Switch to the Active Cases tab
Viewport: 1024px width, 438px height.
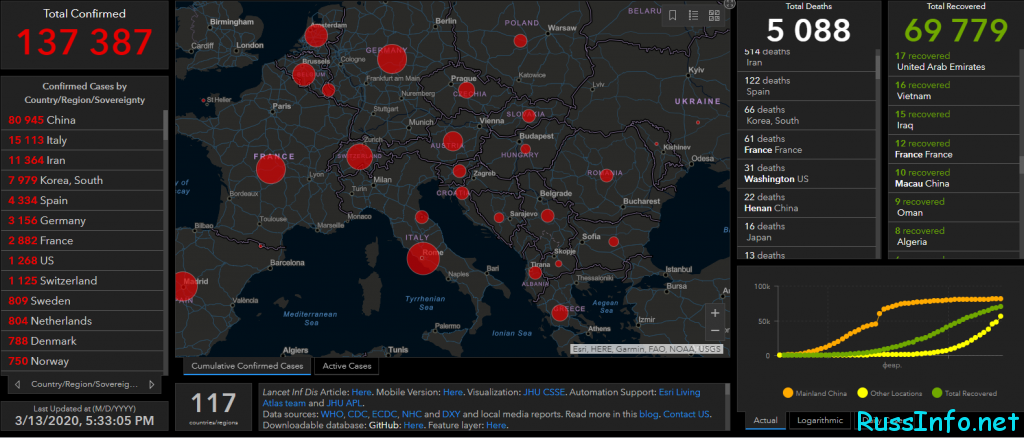pyautogui.click(x=347, y=366)
